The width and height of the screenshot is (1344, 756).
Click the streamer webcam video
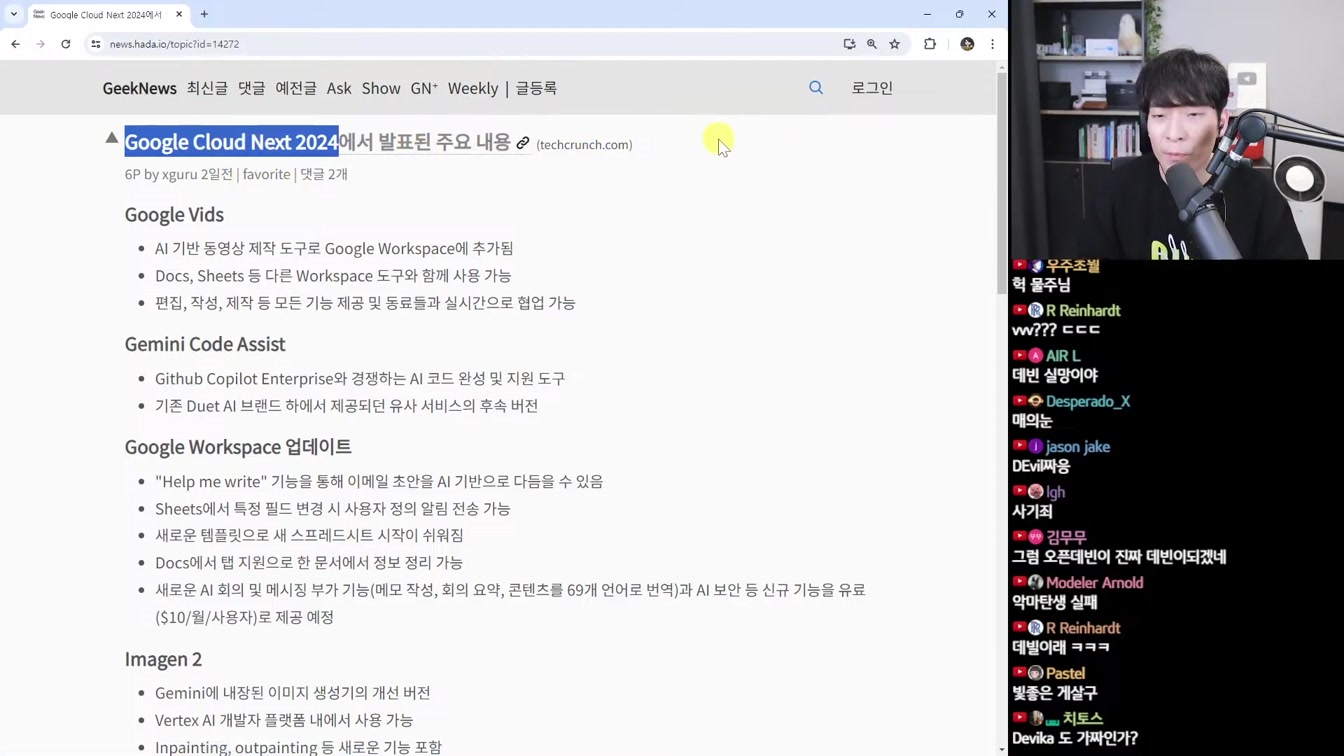(x=1177, y=130)
